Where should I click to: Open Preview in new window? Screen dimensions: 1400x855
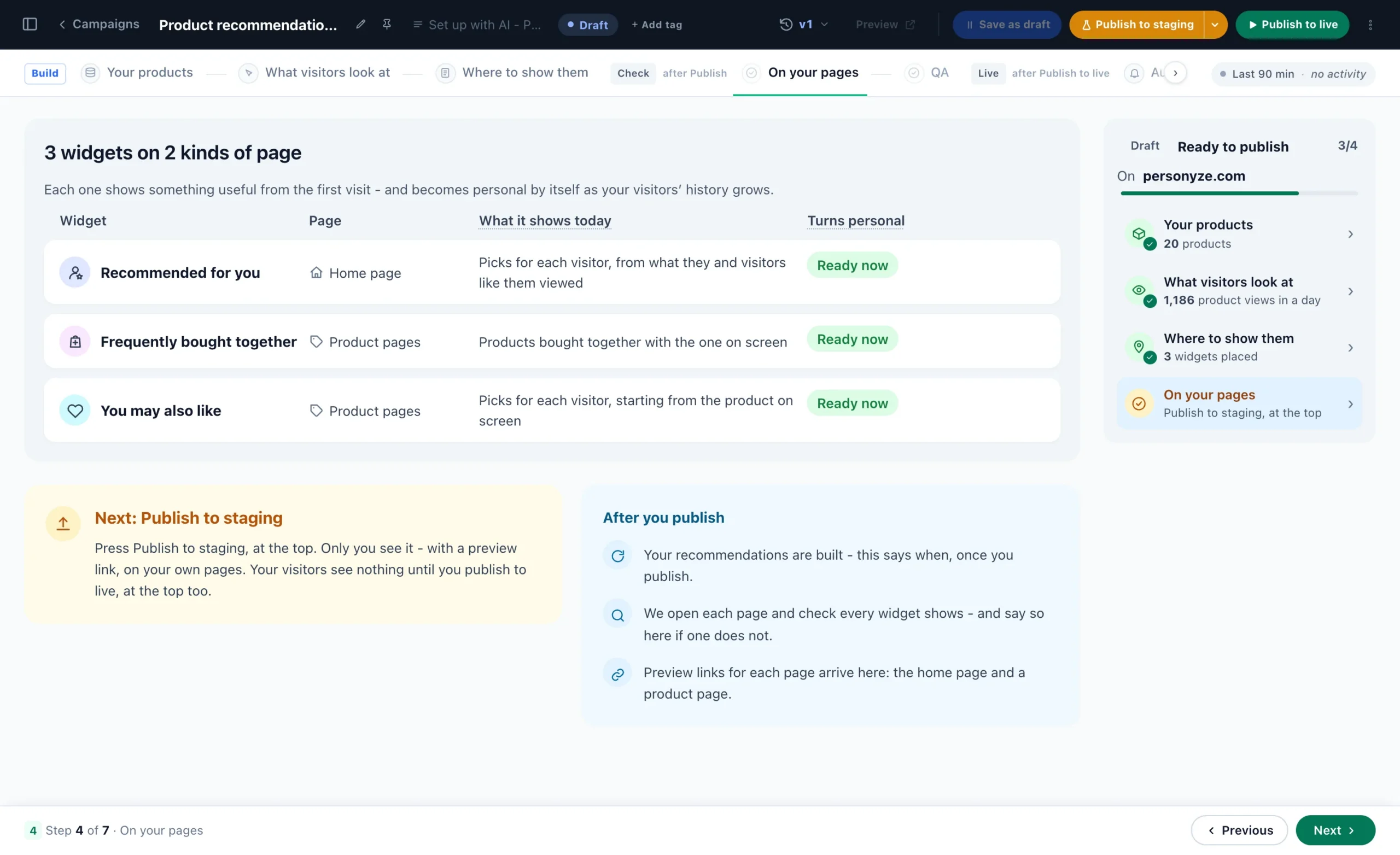[x=885, y=25]
